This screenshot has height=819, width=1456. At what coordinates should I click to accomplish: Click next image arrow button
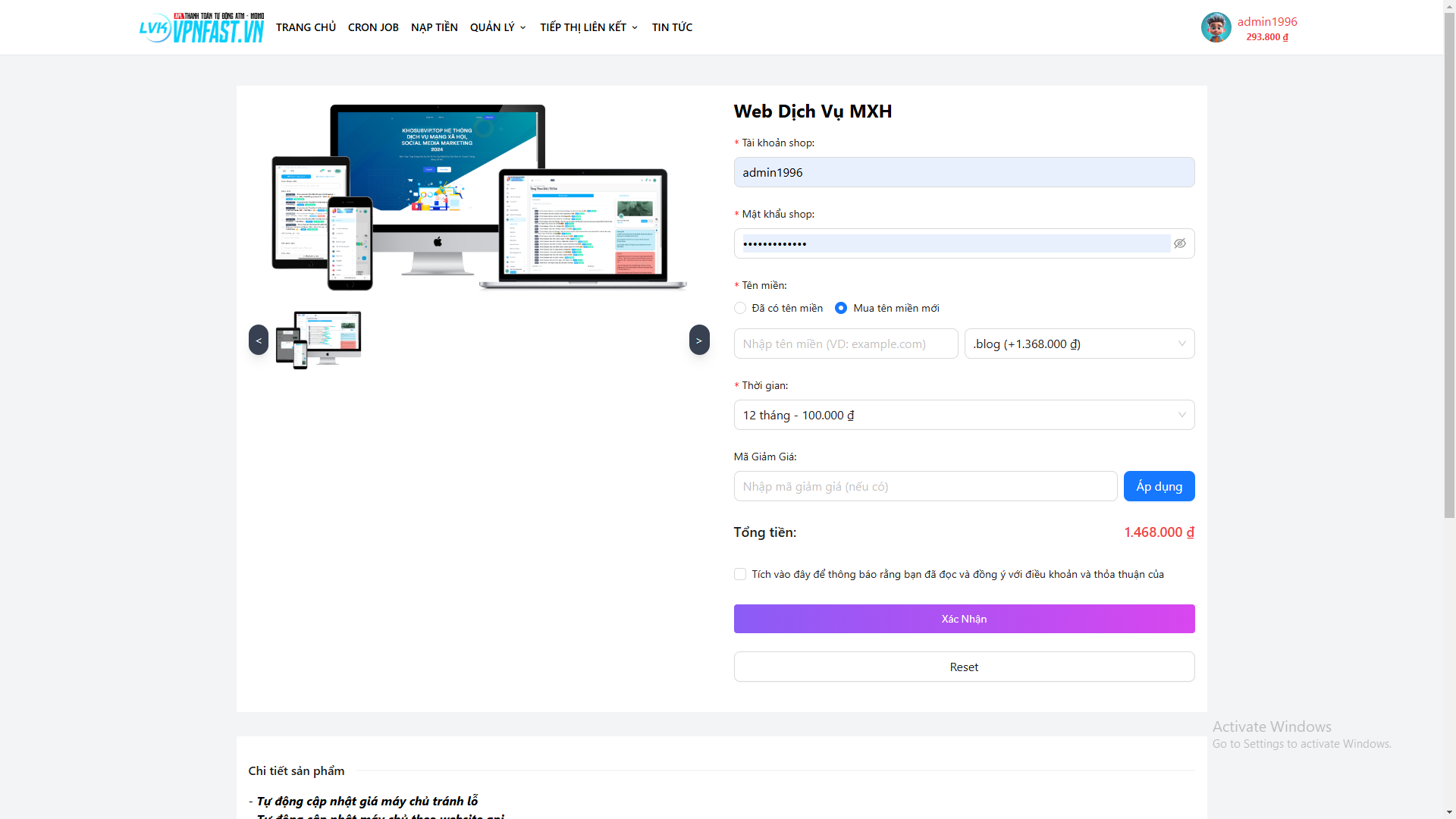[x=699, y=340]
